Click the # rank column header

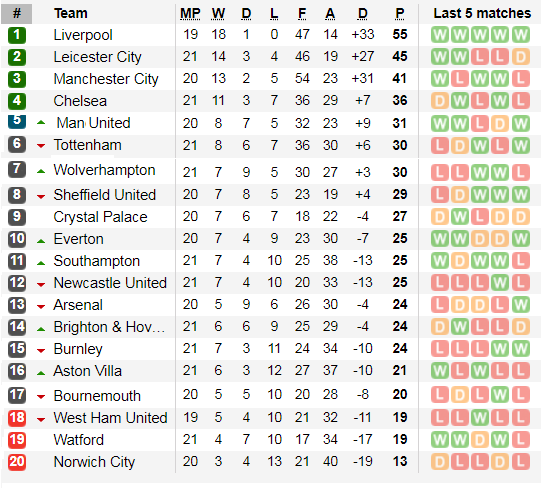17,14
